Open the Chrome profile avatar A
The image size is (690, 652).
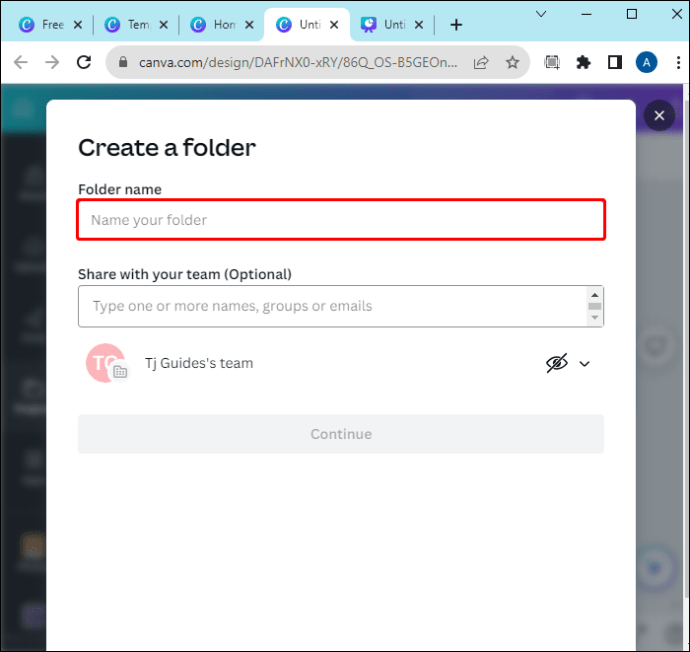coord(646,62)
